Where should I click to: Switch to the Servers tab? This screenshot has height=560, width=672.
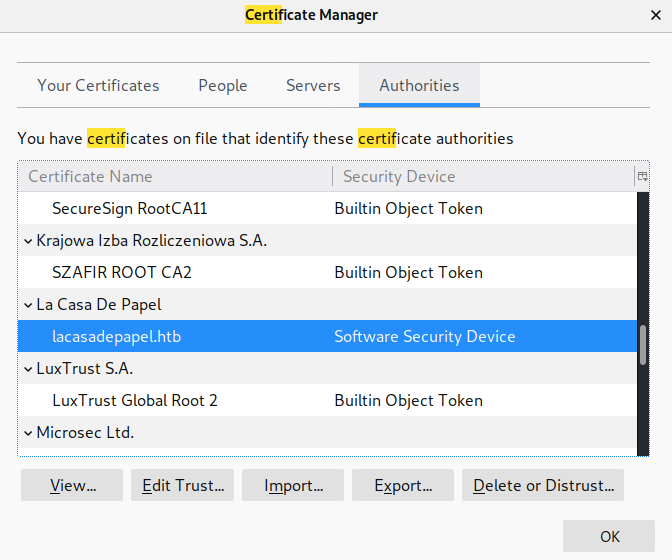coord(313,86)
